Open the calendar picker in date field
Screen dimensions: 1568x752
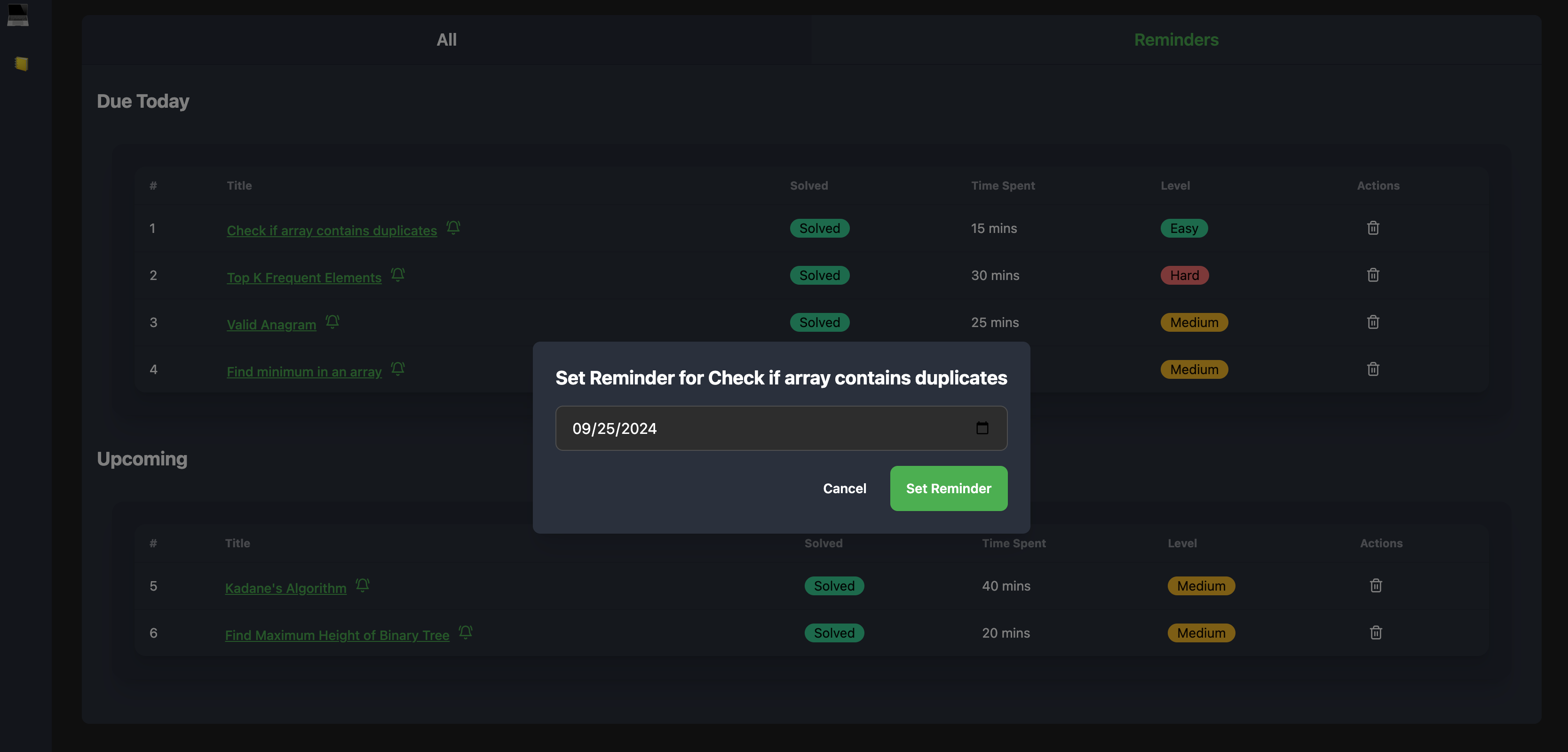click(x=982, y=428)
